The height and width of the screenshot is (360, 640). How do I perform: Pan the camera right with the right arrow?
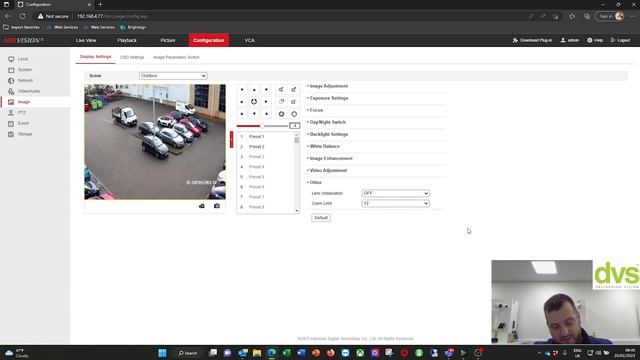point(266,102)
